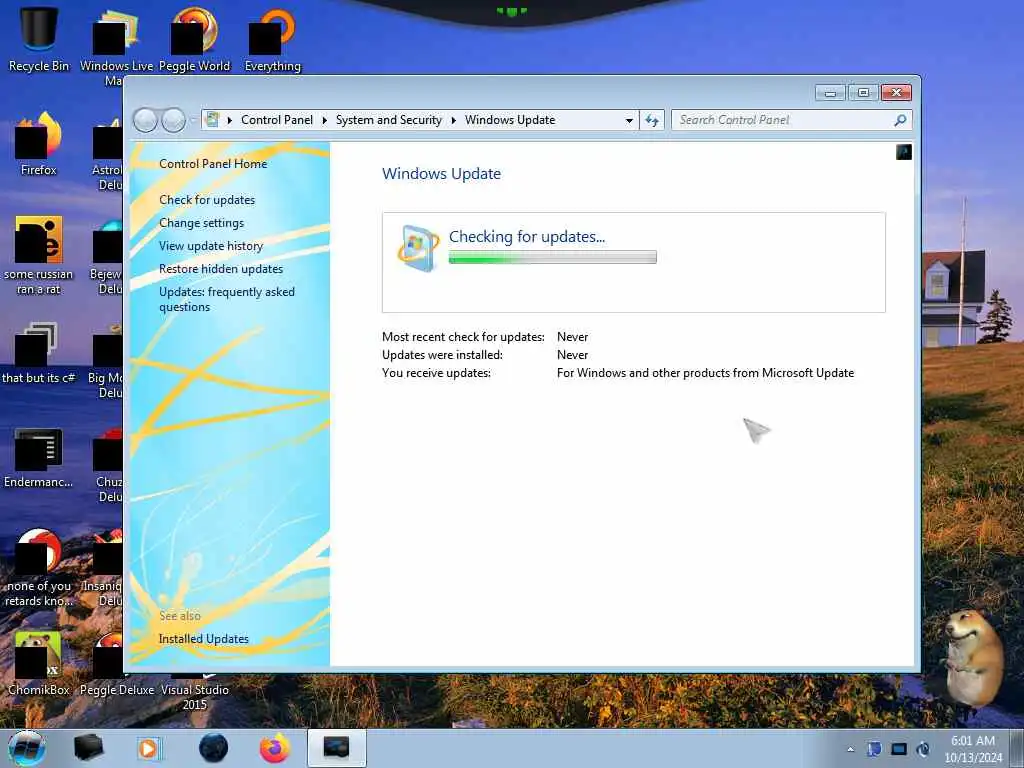The height and width of the screenshot is (768, 1024).
Task: Click the Forward navigation arrow button
Action: (173, 120)
